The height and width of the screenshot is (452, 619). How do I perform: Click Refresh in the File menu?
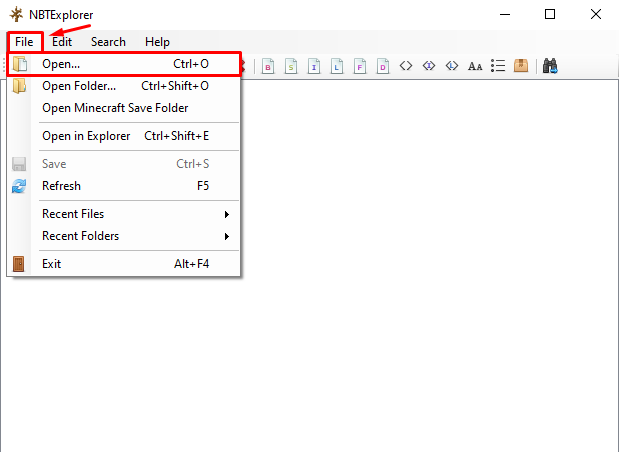tap(62, 186)
